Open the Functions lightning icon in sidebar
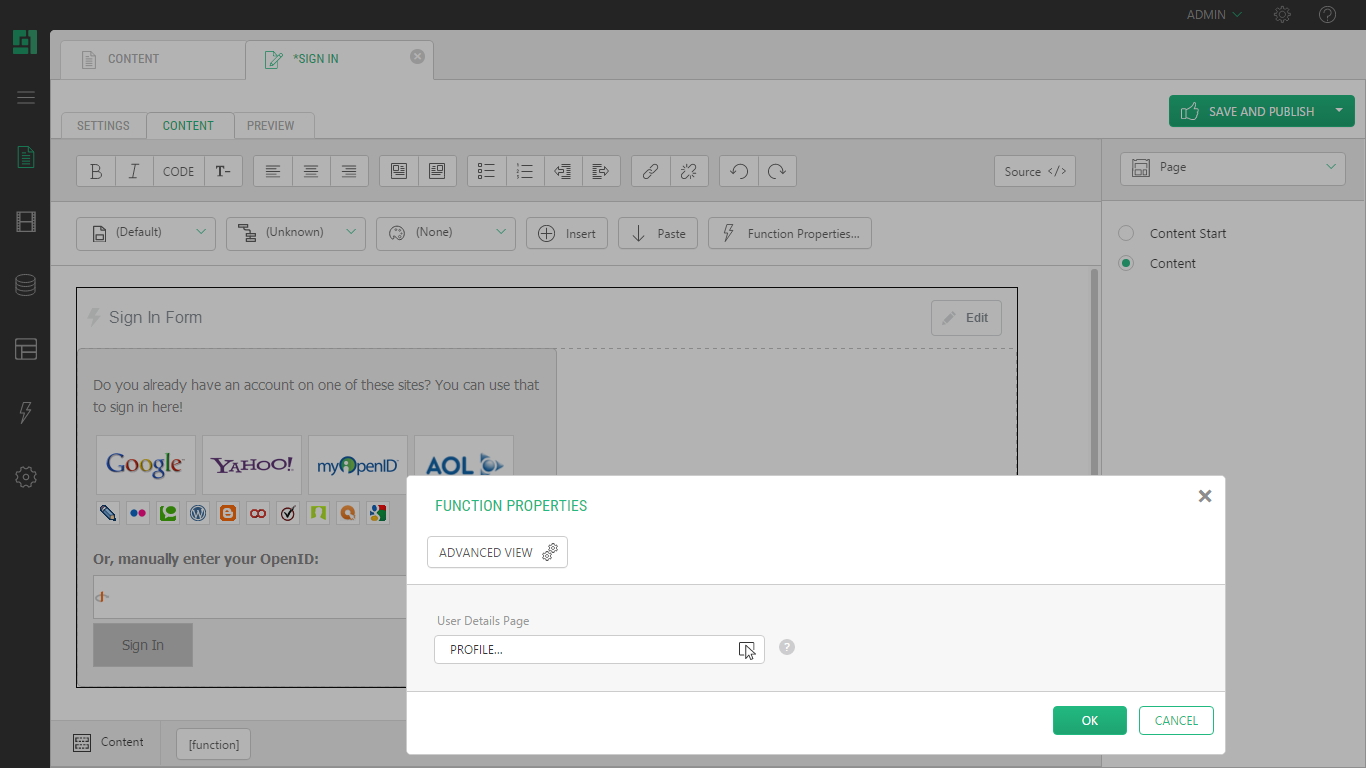Screen dimensions: 1366x768 26,412
